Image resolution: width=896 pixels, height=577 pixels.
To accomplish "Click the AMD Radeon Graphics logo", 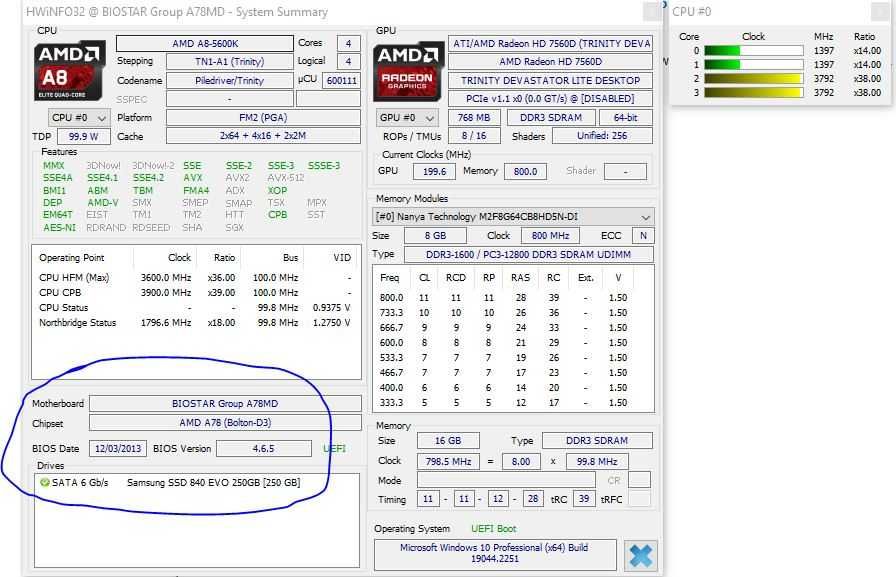I will point(408,71).
